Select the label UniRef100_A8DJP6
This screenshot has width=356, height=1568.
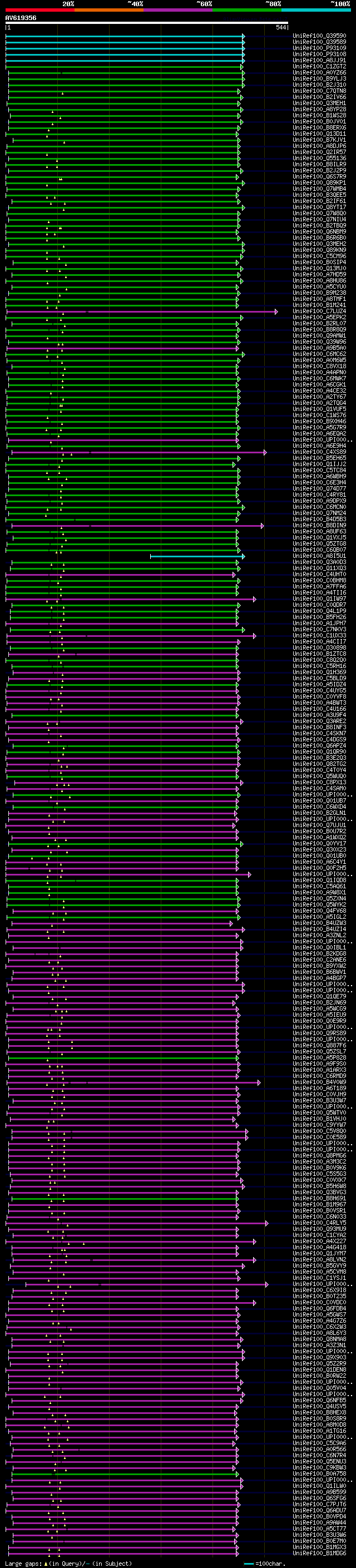tap(319, 146)
